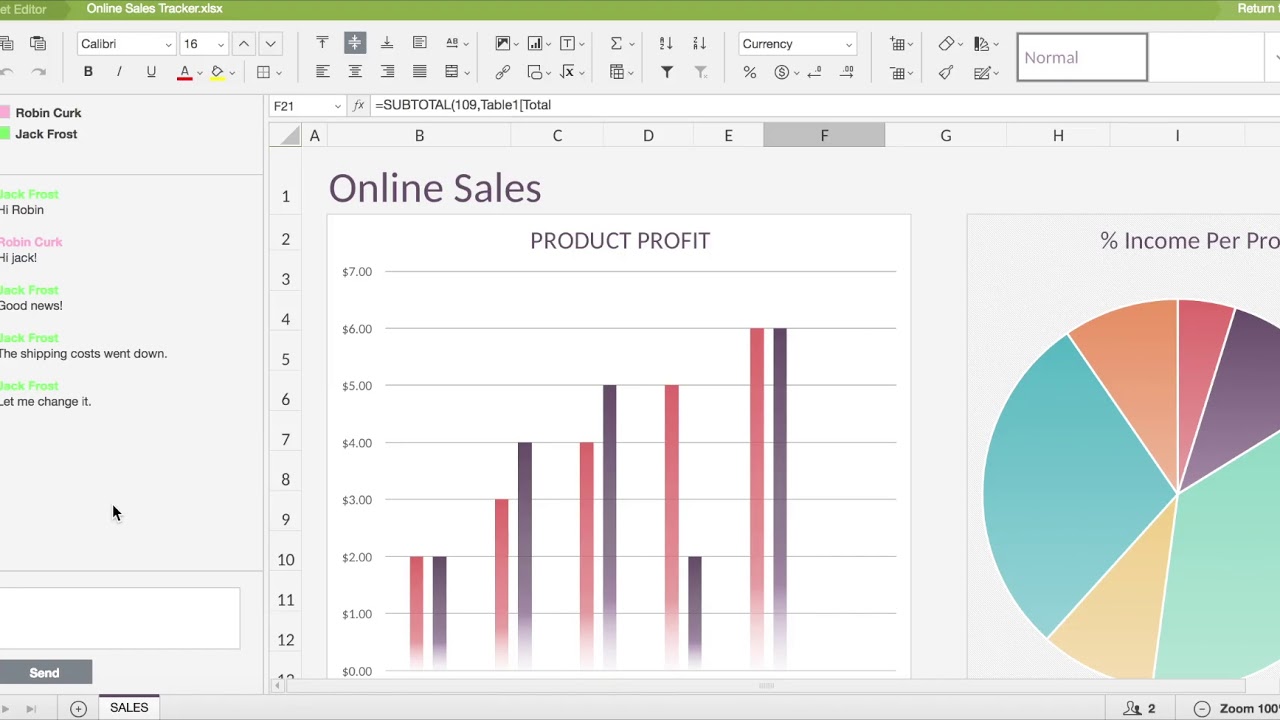Viewport: 1280px width, 720px height.
Task: Open the SALES sheet tab
Action: click(x=129, y=708)
